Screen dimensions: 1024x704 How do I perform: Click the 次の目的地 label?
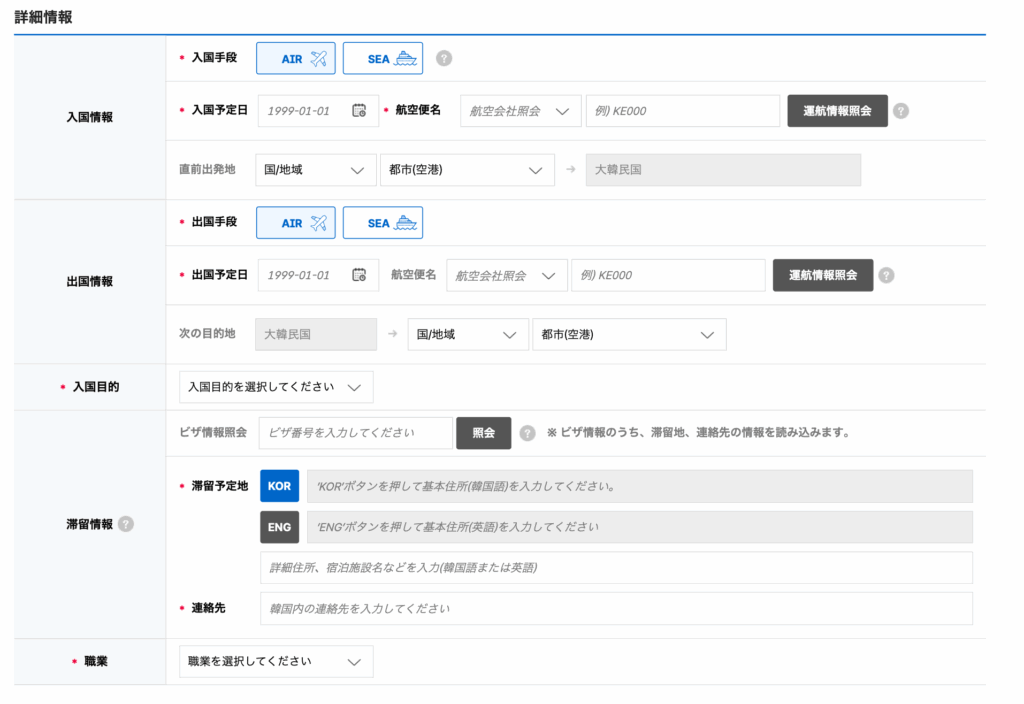coord(207,333)
